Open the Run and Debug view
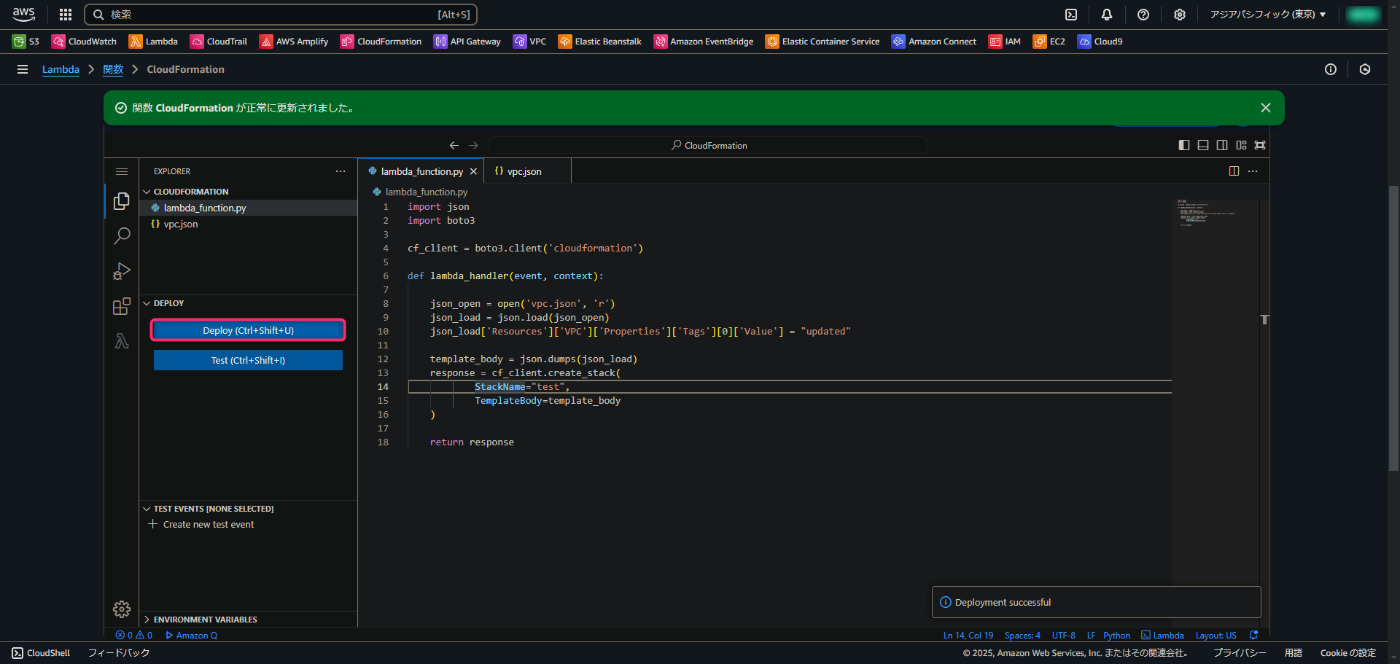The height and width of the screenshot is (664, 1400). click(121, 271)
